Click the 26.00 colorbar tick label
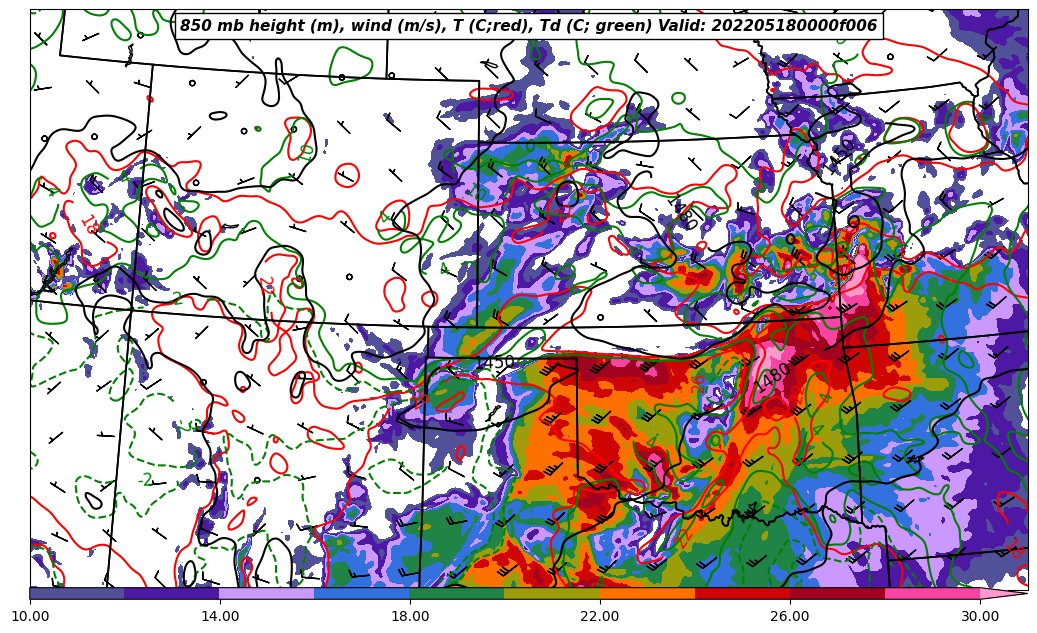Image resolution: width=1037 pixels, height=633 pixels. click(x=790, y=616)
